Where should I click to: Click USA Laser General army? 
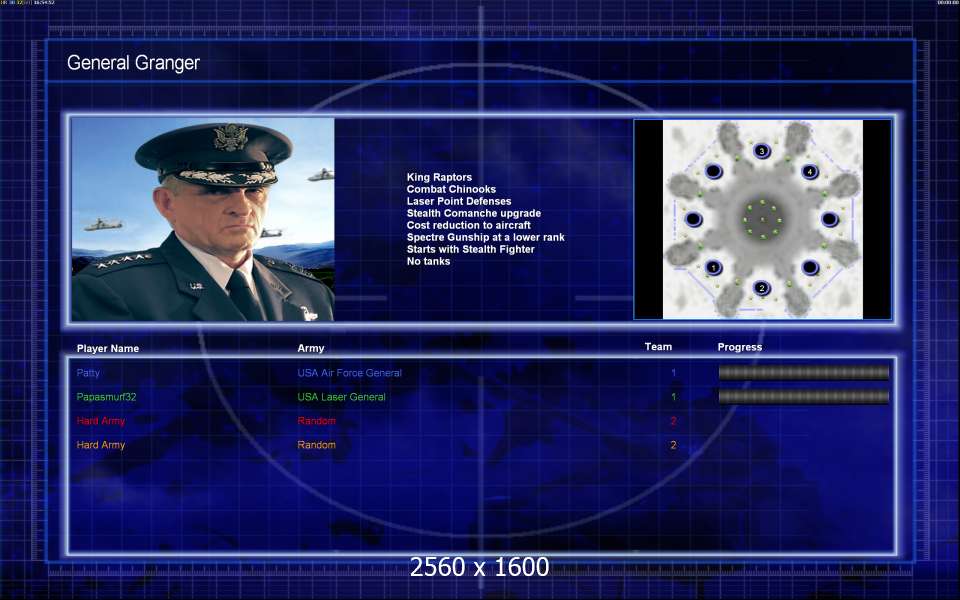point(342,397)
